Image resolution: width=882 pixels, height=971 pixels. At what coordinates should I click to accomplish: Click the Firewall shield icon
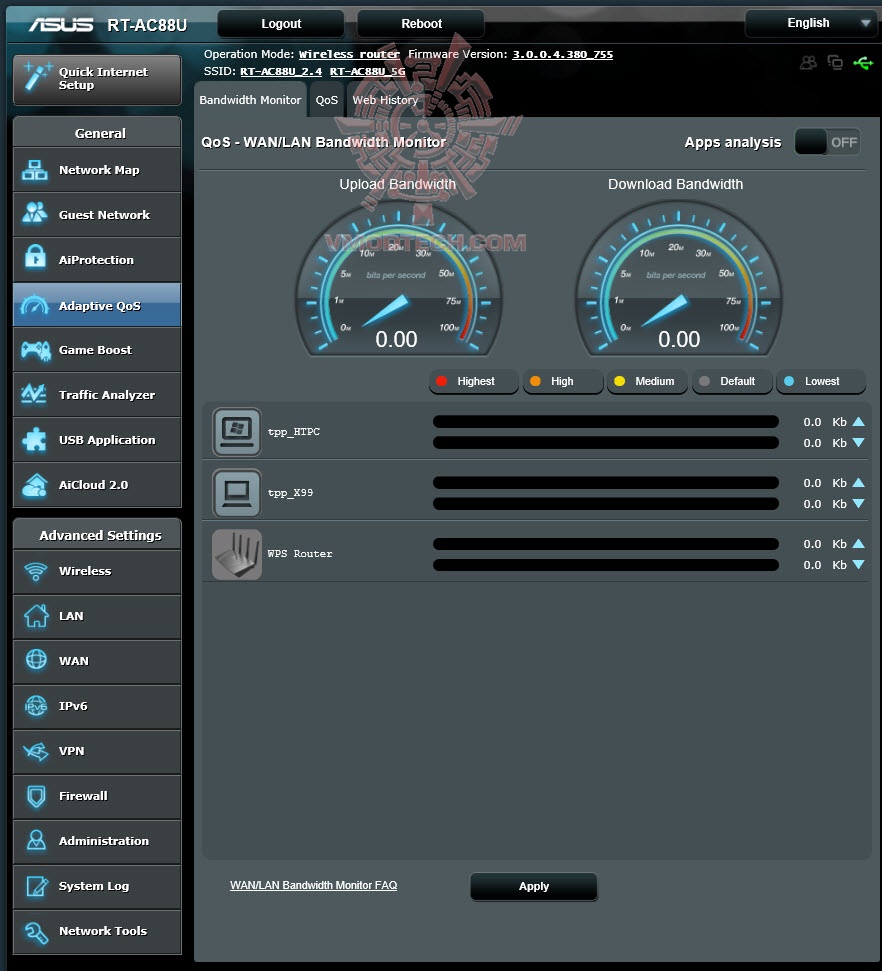(37, 796)
